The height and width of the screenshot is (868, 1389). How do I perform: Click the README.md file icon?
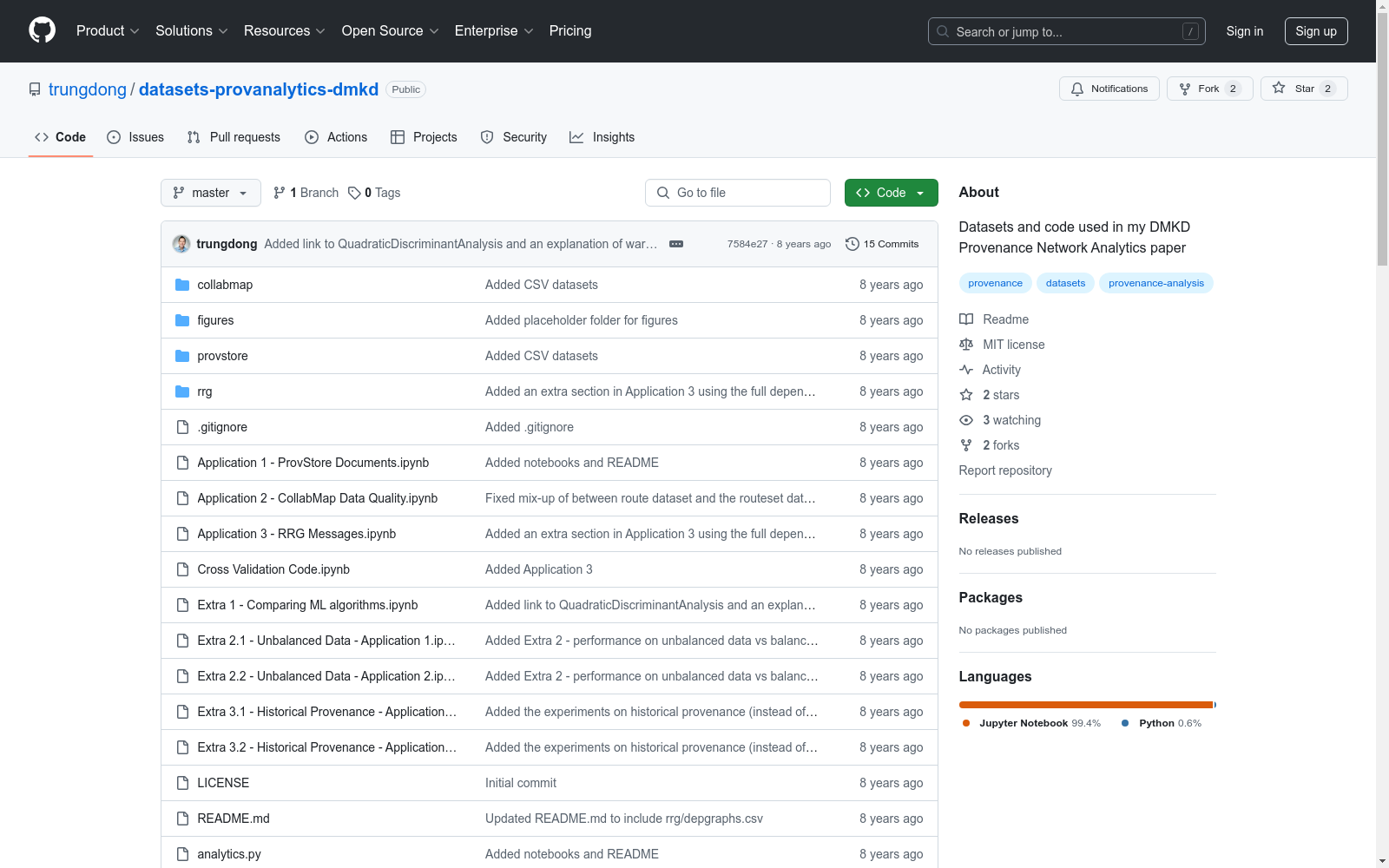(x=182, y=819)
